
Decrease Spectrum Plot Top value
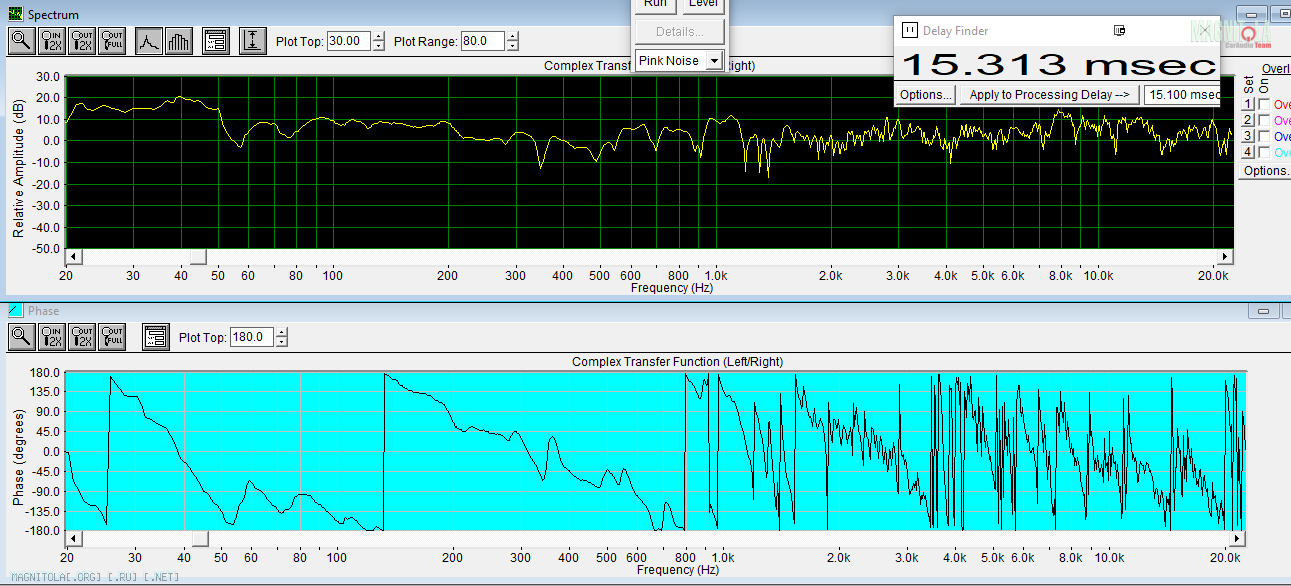pos(378,46)
